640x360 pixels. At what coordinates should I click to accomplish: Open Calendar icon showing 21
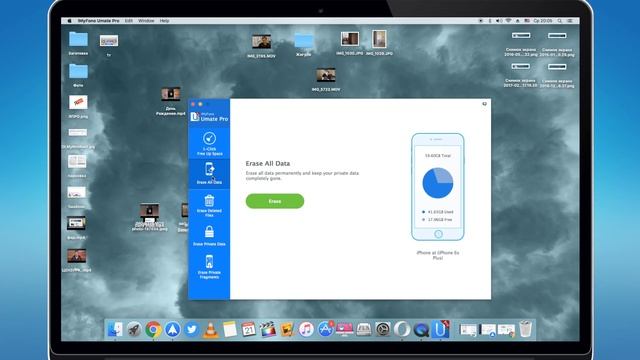[249, 329]
